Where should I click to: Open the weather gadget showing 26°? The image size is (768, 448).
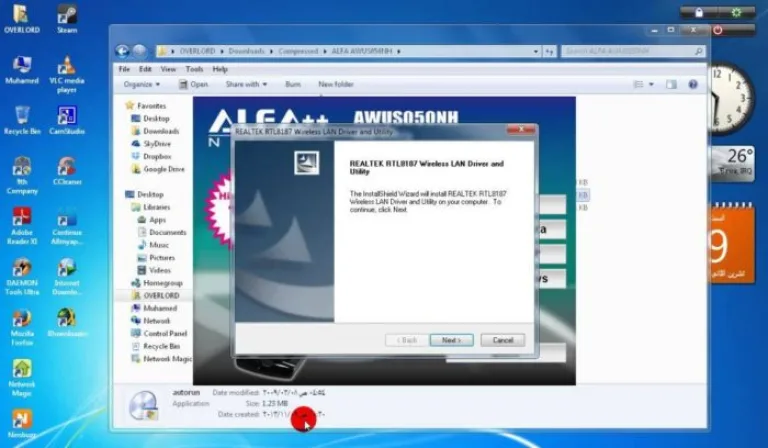(x=733, y=164)
